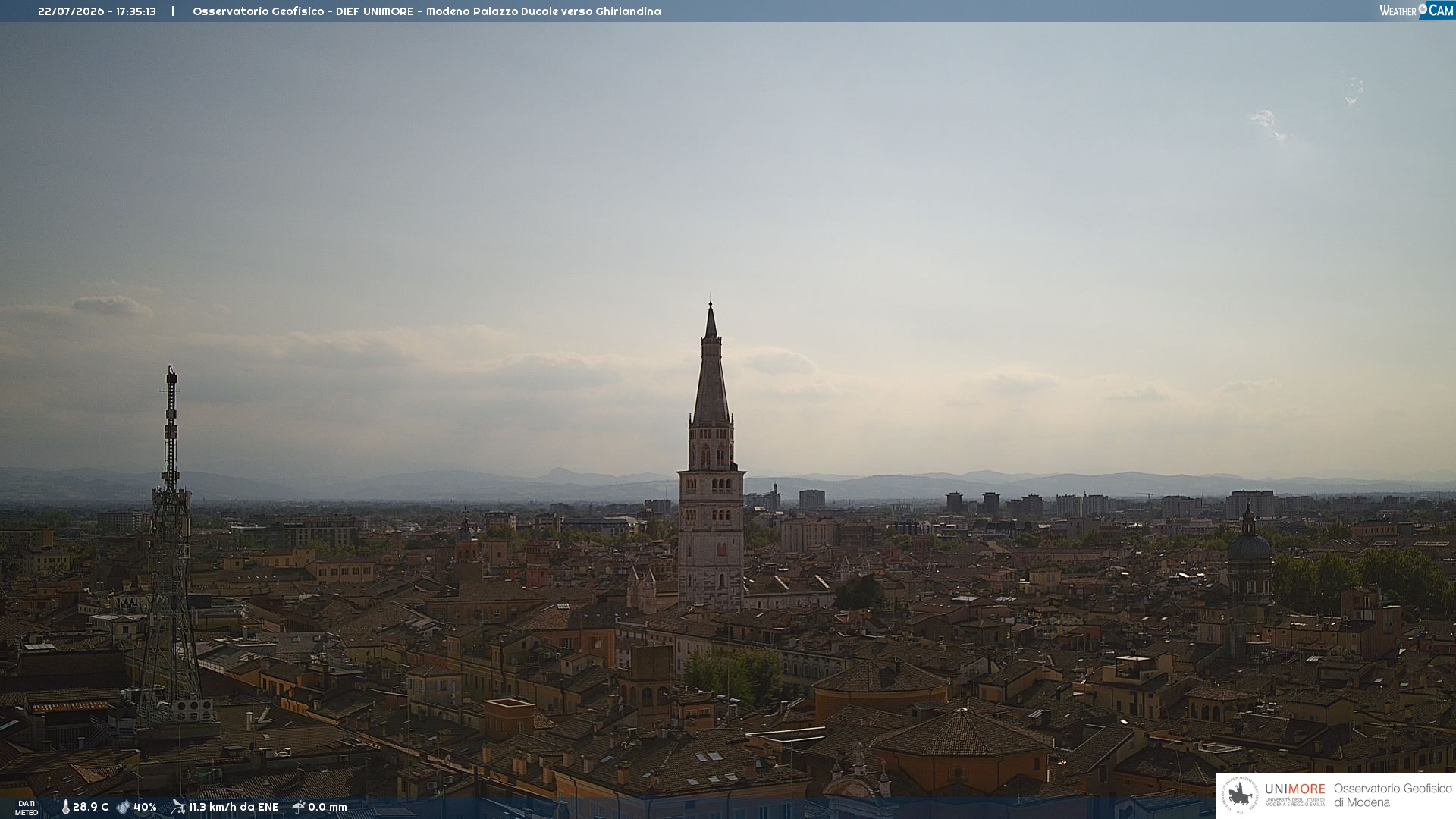Click the UNIMORE university seal emblem
1456x819 pixels.
[1240, 795]
